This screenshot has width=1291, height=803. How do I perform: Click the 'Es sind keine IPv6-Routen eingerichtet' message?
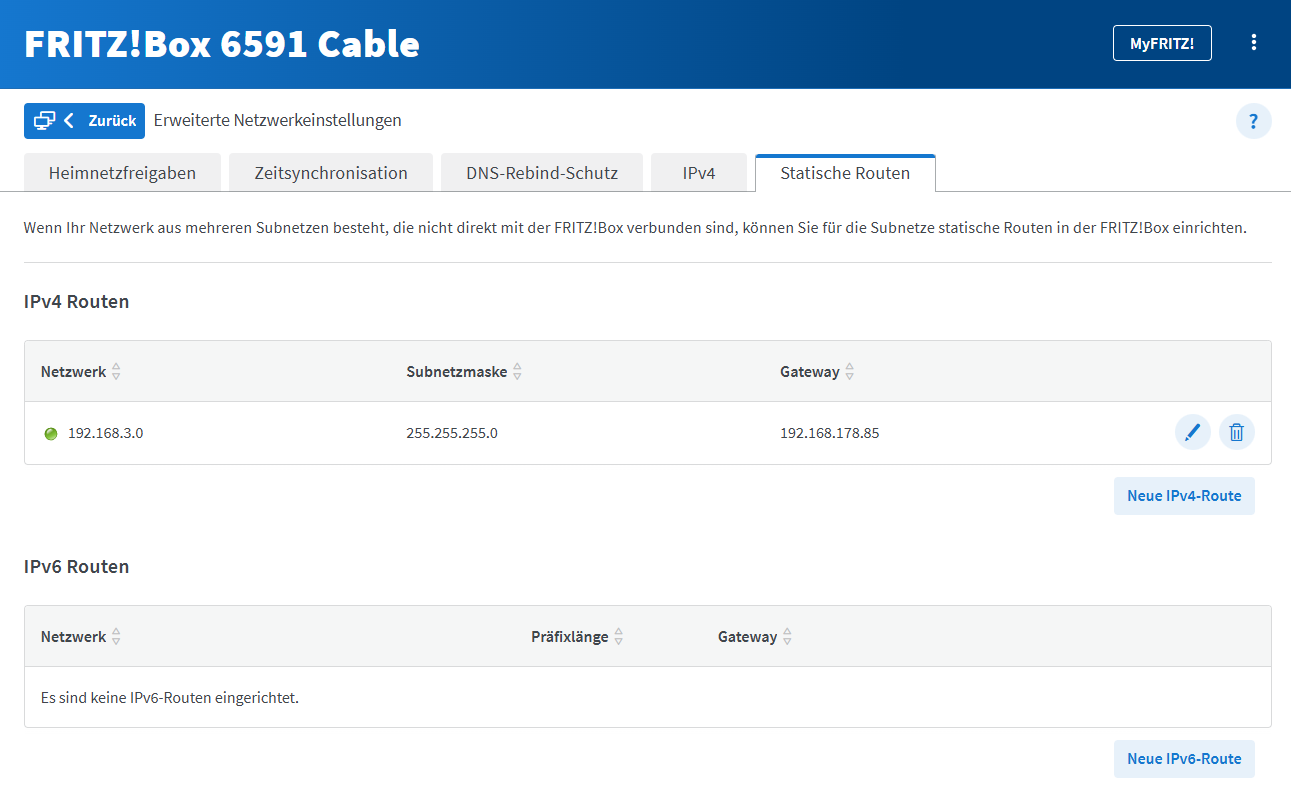[x=170, y=698]
